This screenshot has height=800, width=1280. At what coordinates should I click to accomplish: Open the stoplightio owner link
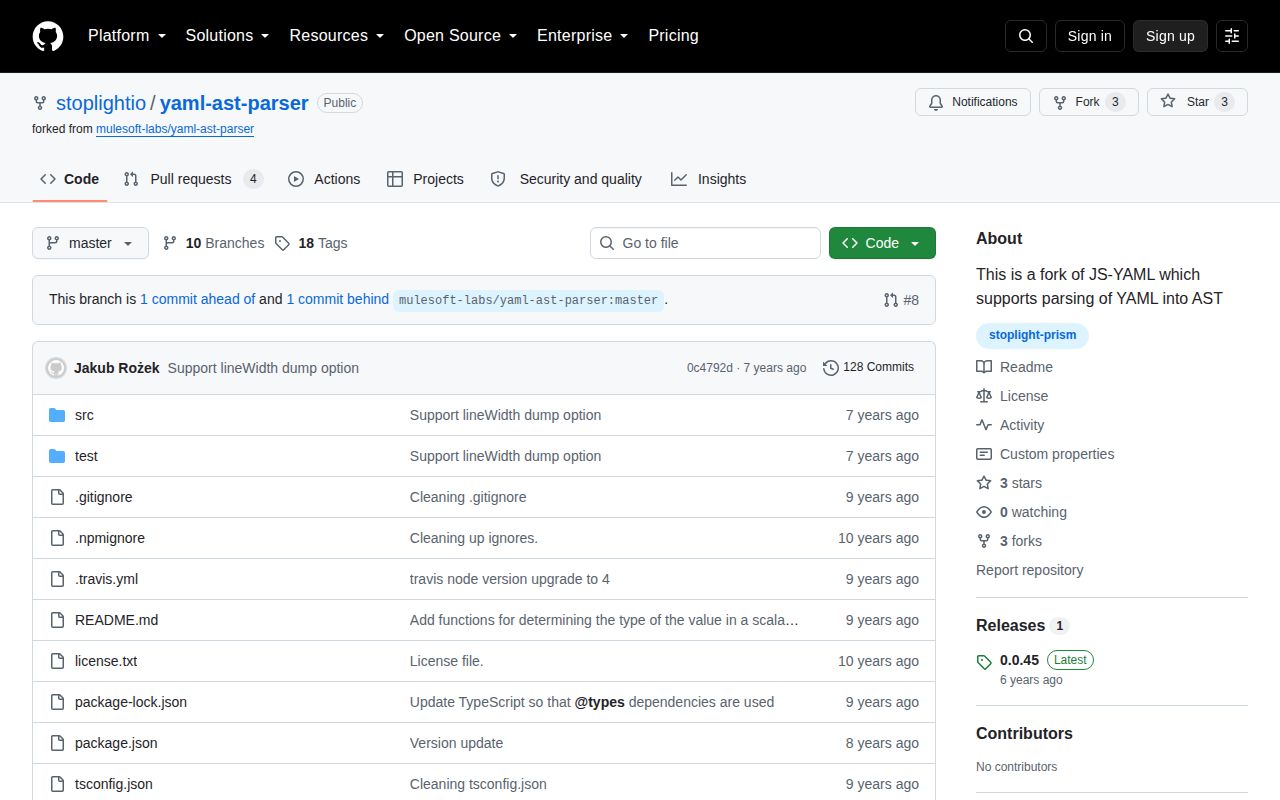point(101,103)
